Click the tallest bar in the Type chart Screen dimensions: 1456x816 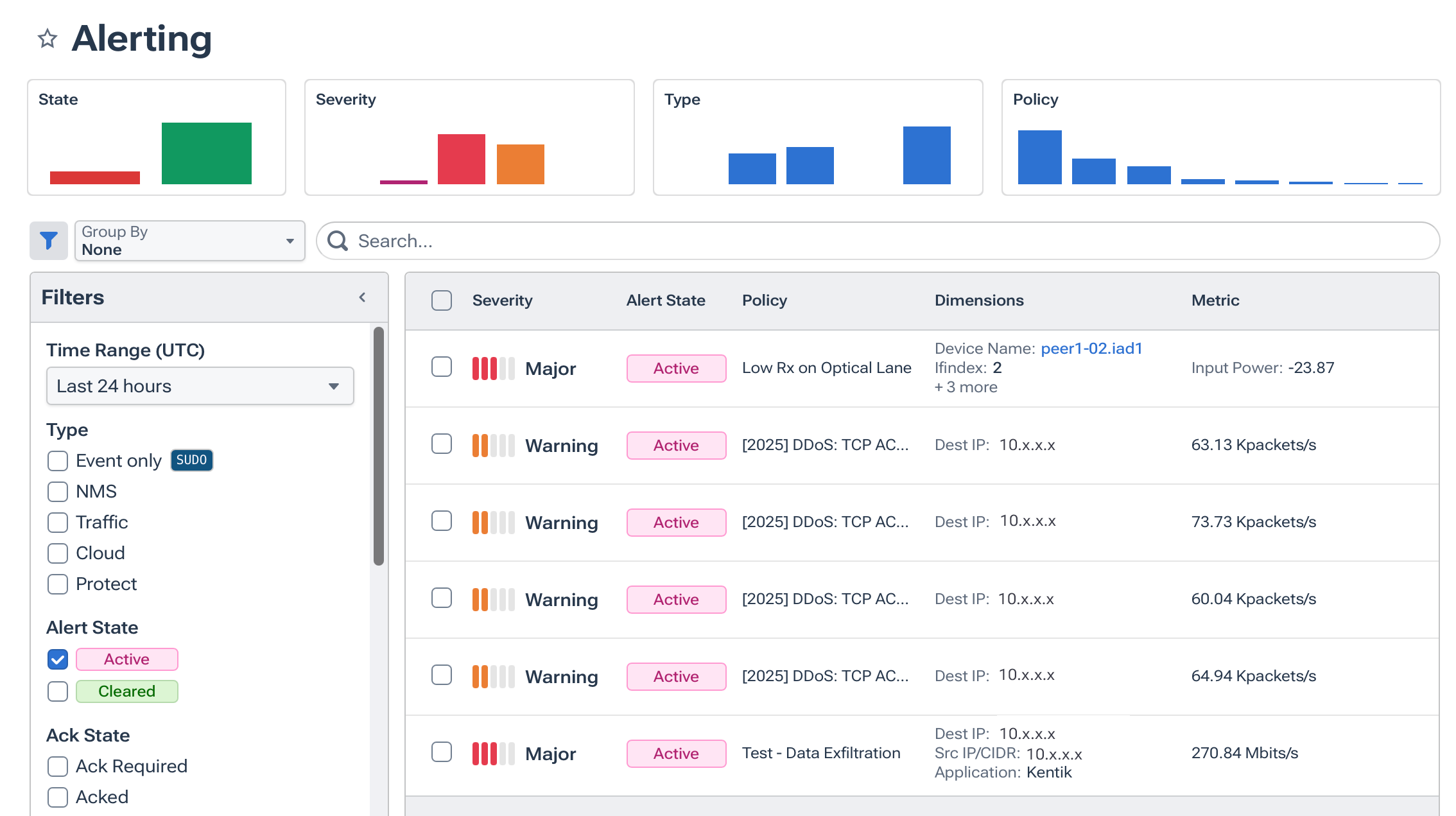[x=926, y=157]
